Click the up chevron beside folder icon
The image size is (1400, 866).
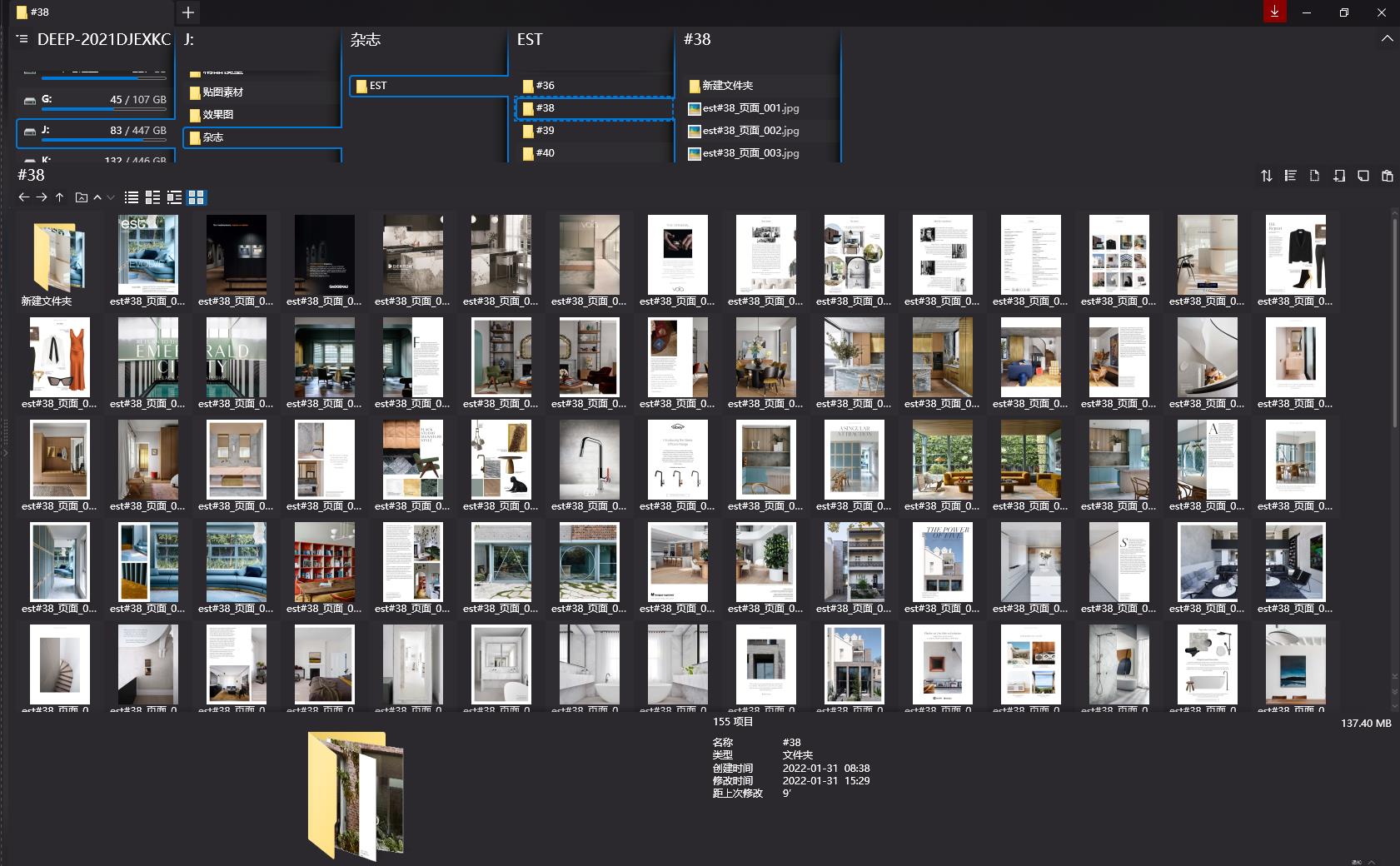pyautogui.click(x=97, y=197)
